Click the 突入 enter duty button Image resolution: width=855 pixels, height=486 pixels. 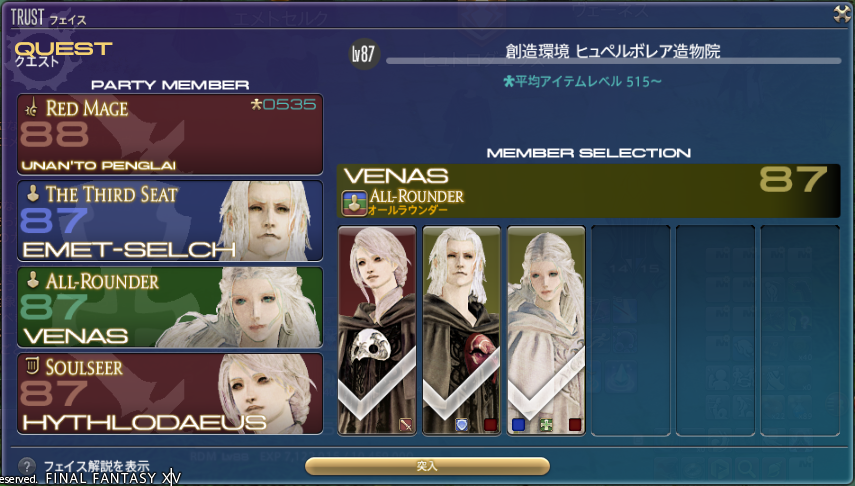coord(427,466)
